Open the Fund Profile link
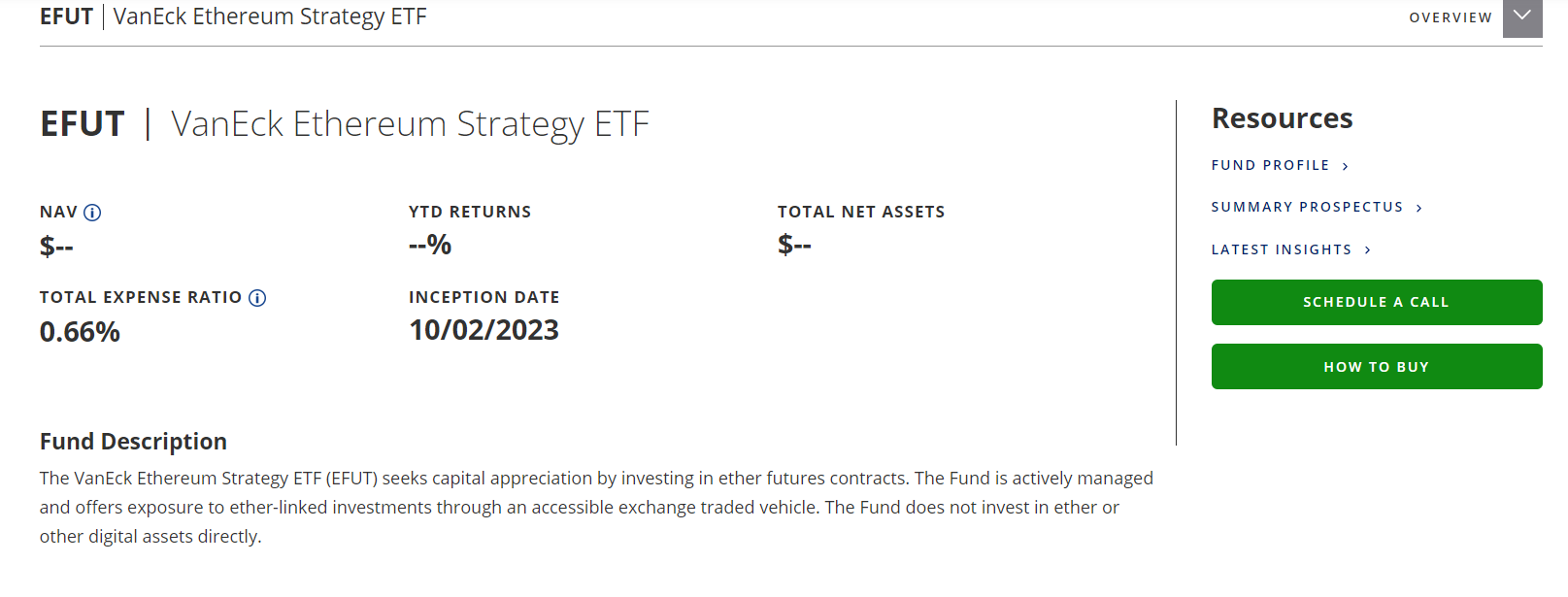 [x=1270, y=165]
